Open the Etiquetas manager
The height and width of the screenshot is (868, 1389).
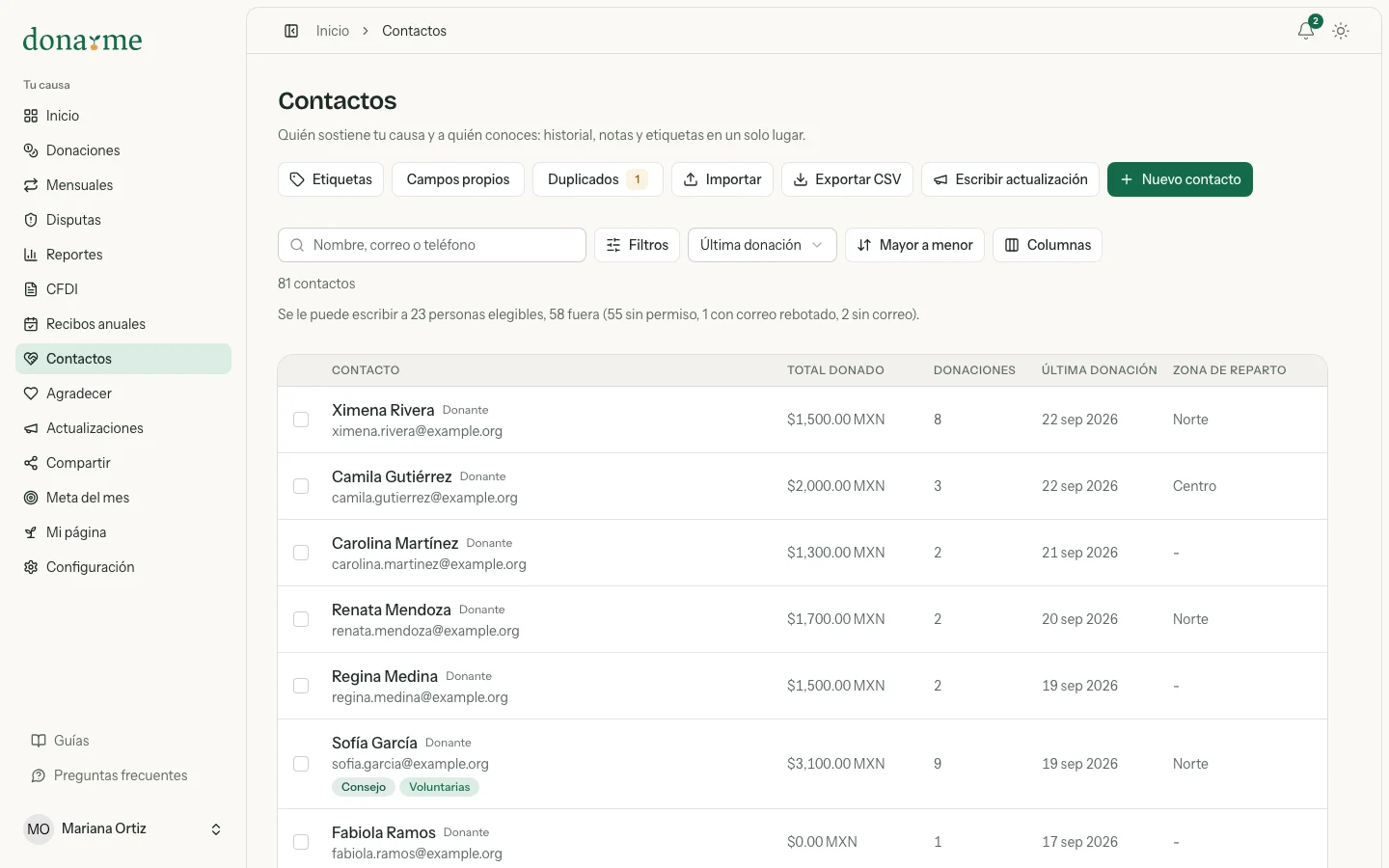tap(331, 179)
